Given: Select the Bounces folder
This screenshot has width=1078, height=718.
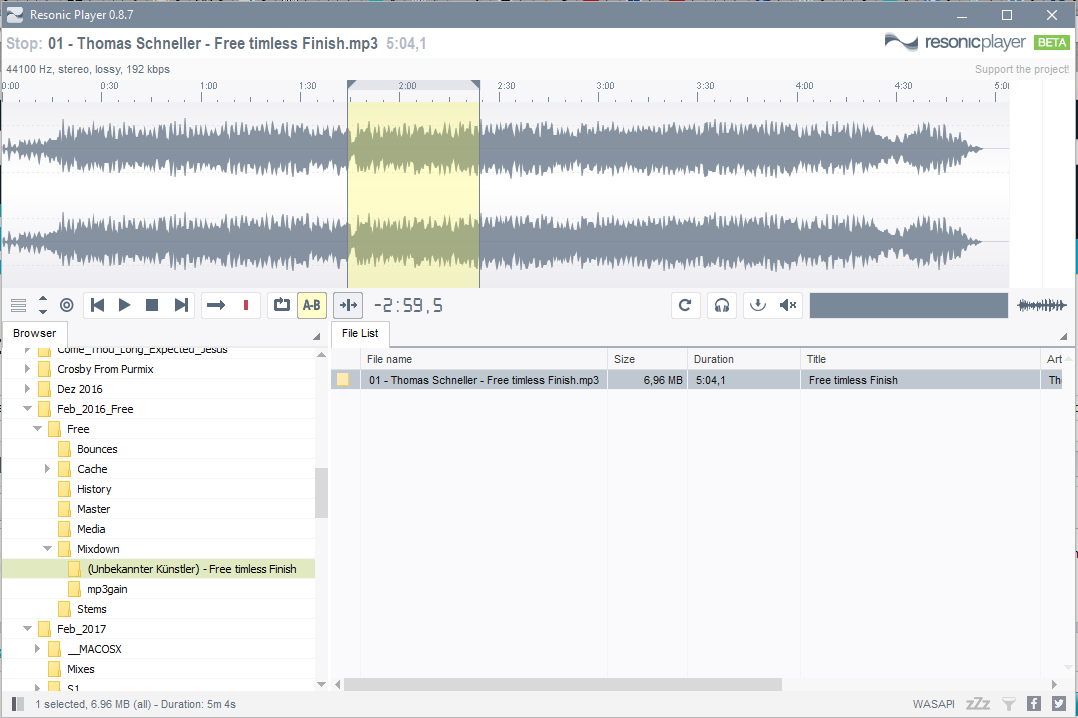Looking at the screenshot, I should click(97, 449).
